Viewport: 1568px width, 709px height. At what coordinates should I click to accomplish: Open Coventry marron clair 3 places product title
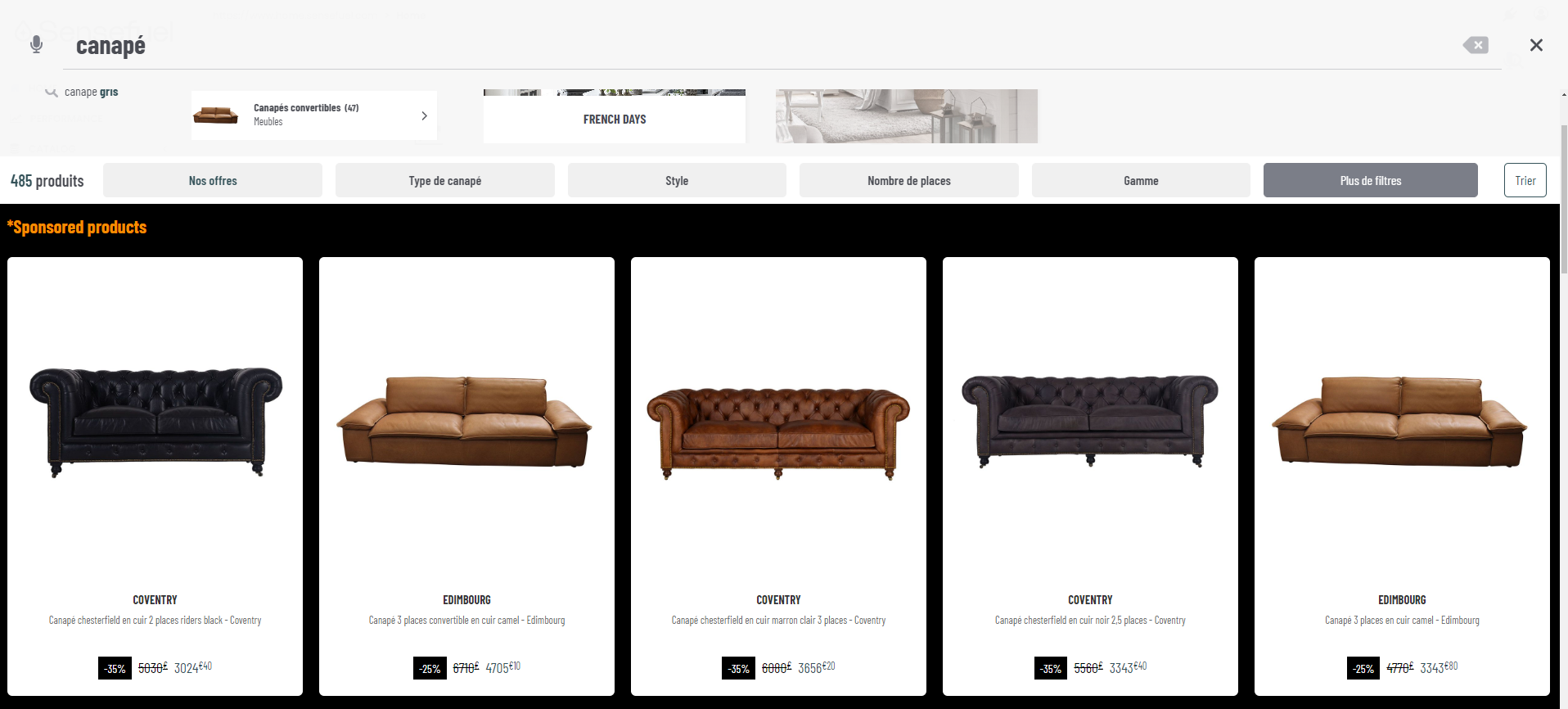point(778,620)
